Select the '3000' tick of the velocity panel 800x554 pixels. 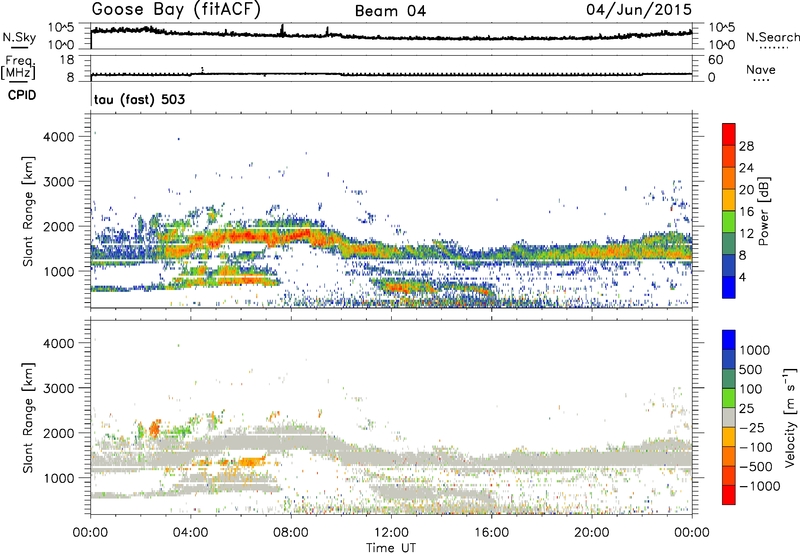(x=58, y=388)
